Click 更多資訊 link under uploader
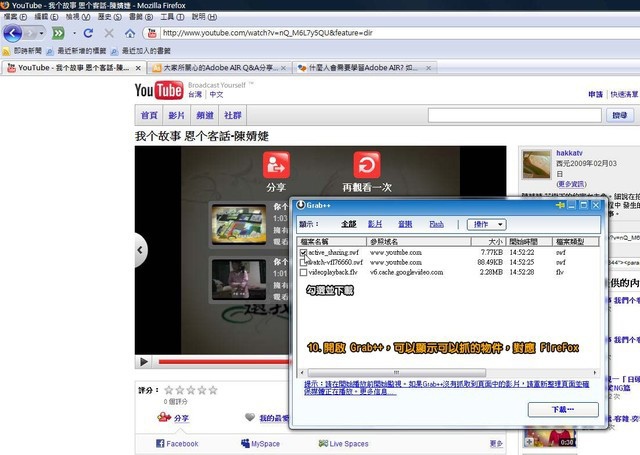The height and width of the screenshot is (455, 640). click(x=571, y=184)
